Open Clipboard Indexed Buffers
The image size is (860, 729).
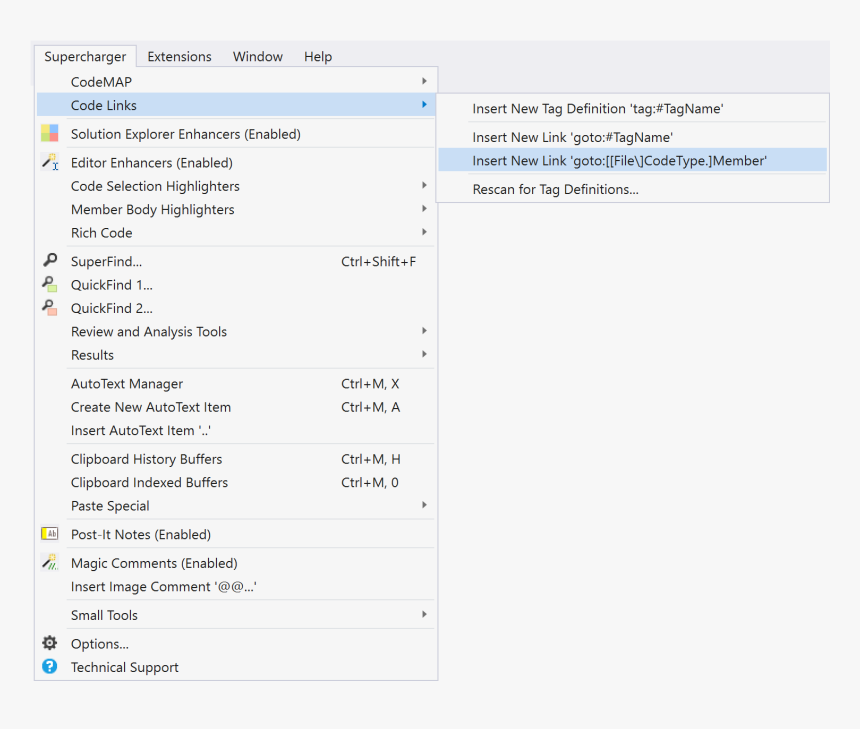click(x=236, y=482)
